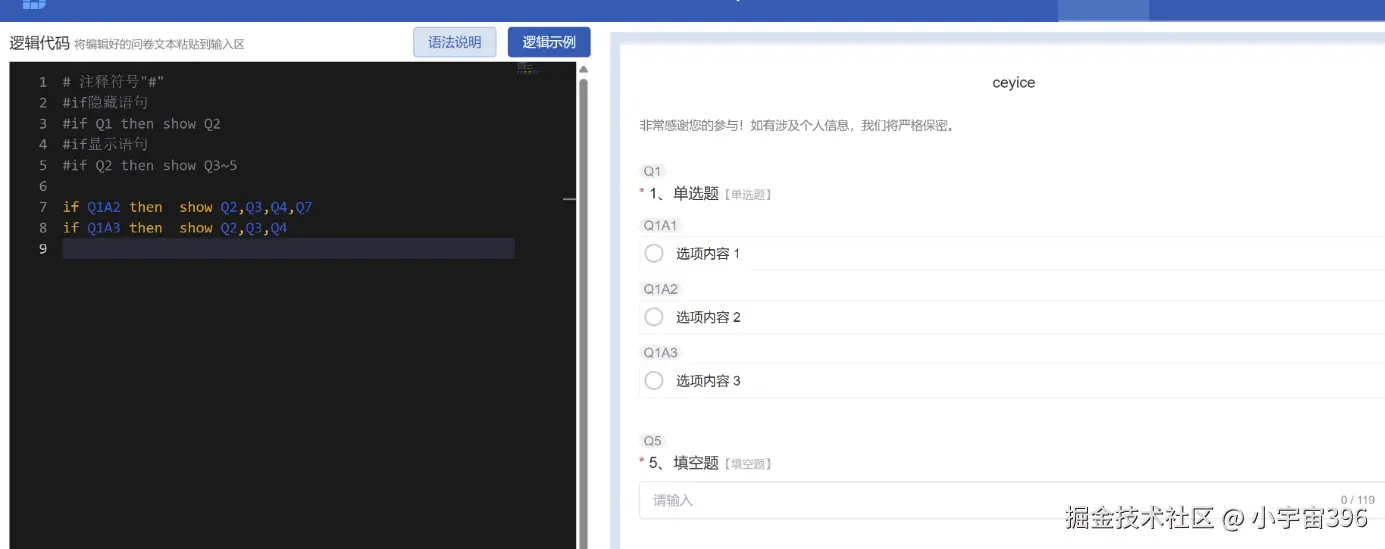
Task: Click the Q1A2 option tag
Action: coord(660,289)
